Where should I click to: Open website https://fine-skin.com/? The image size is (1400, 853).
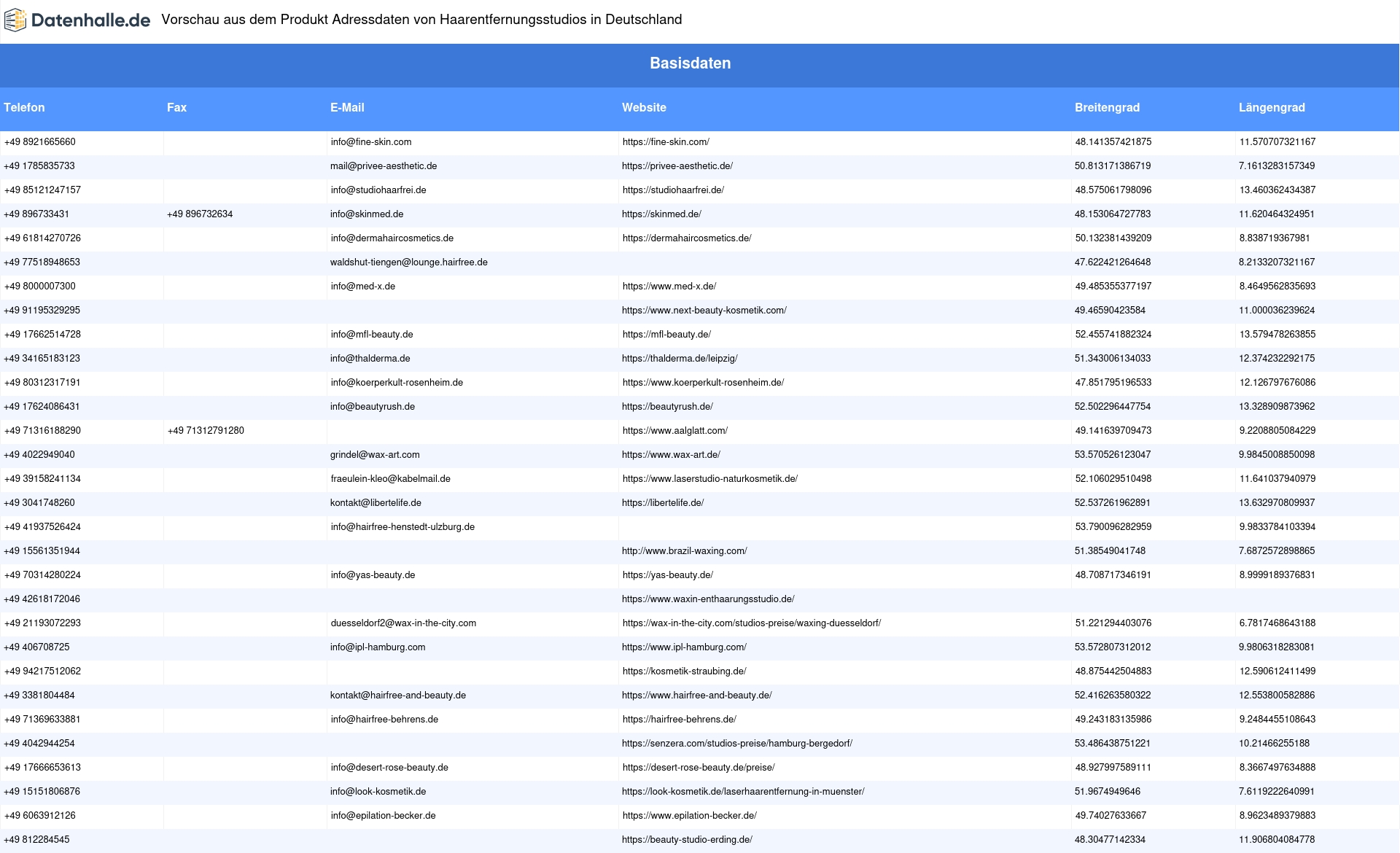(666, 142)
